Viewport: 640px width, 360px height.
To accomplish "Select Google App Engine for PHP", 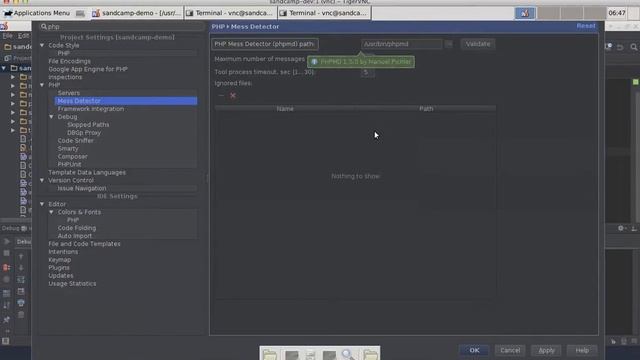I will [88, 69].
